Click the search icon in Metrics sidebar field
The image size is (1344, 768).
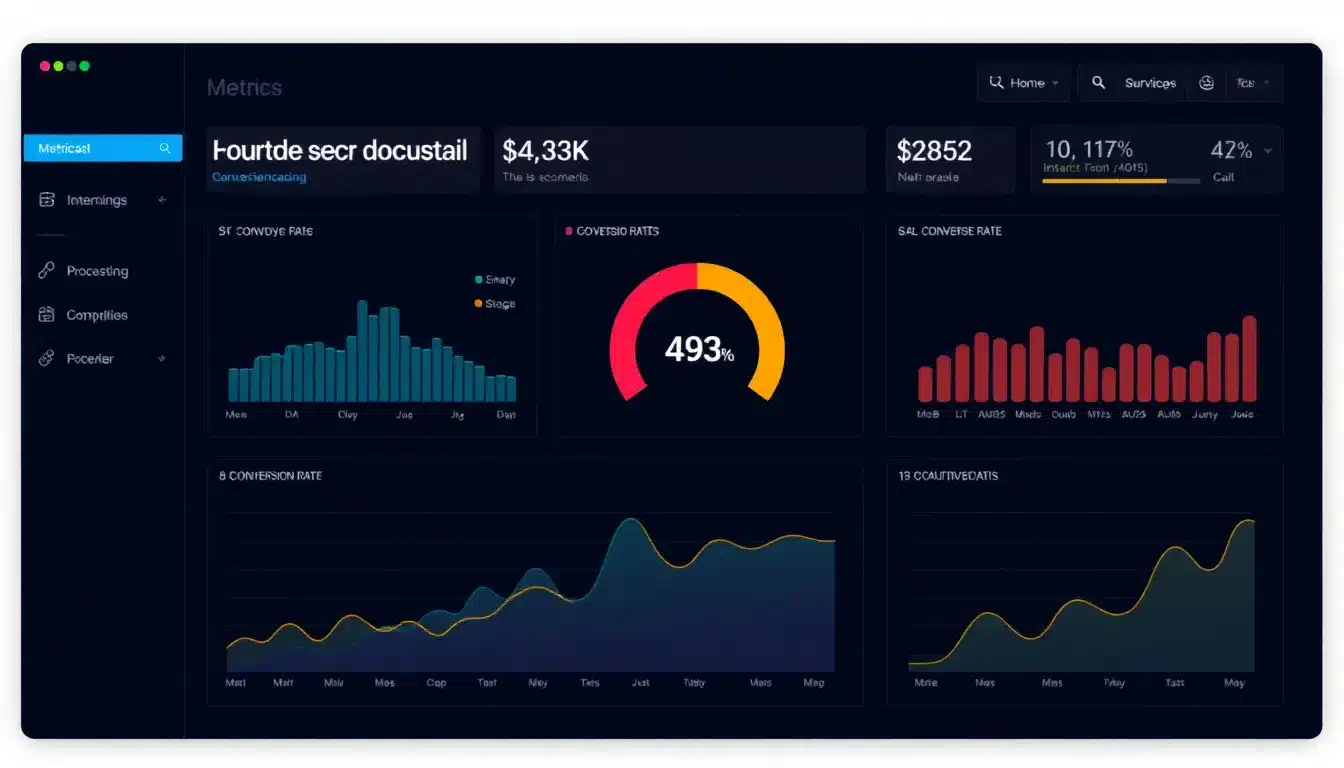(x=167, y=147)
